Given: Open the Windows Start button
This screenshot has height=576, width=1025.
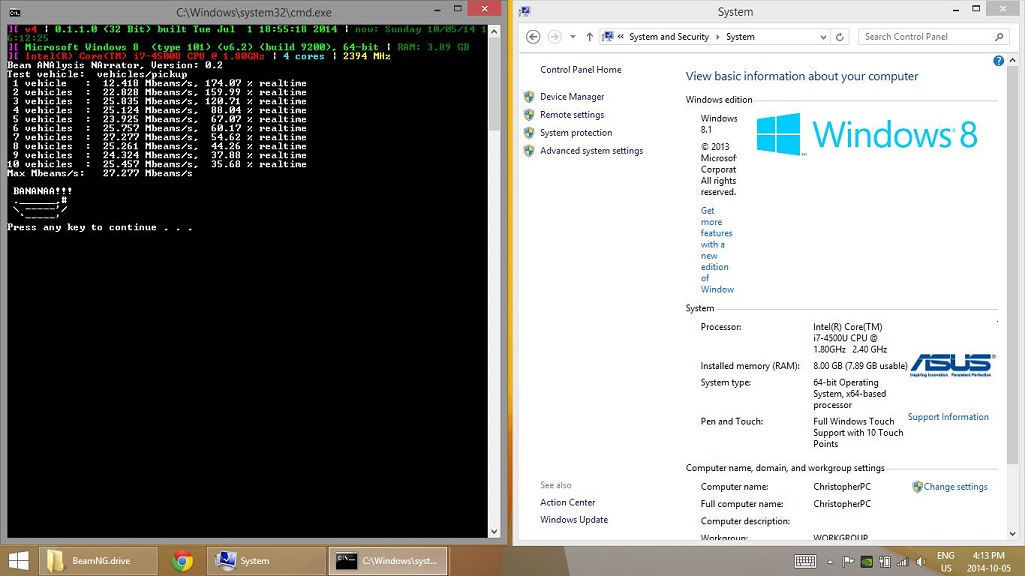Looking at the screenshot, I should click(18, 561).
